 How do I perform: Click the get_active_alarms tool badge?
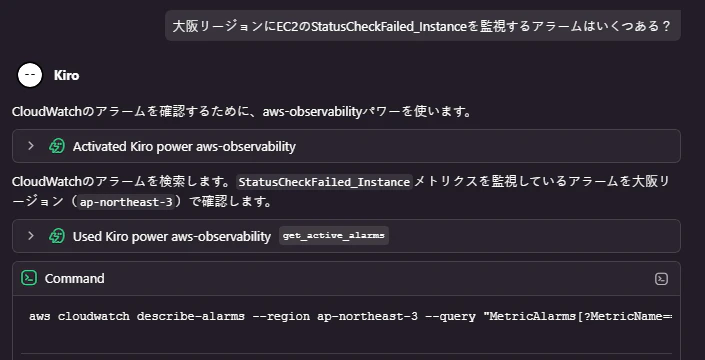334,236
